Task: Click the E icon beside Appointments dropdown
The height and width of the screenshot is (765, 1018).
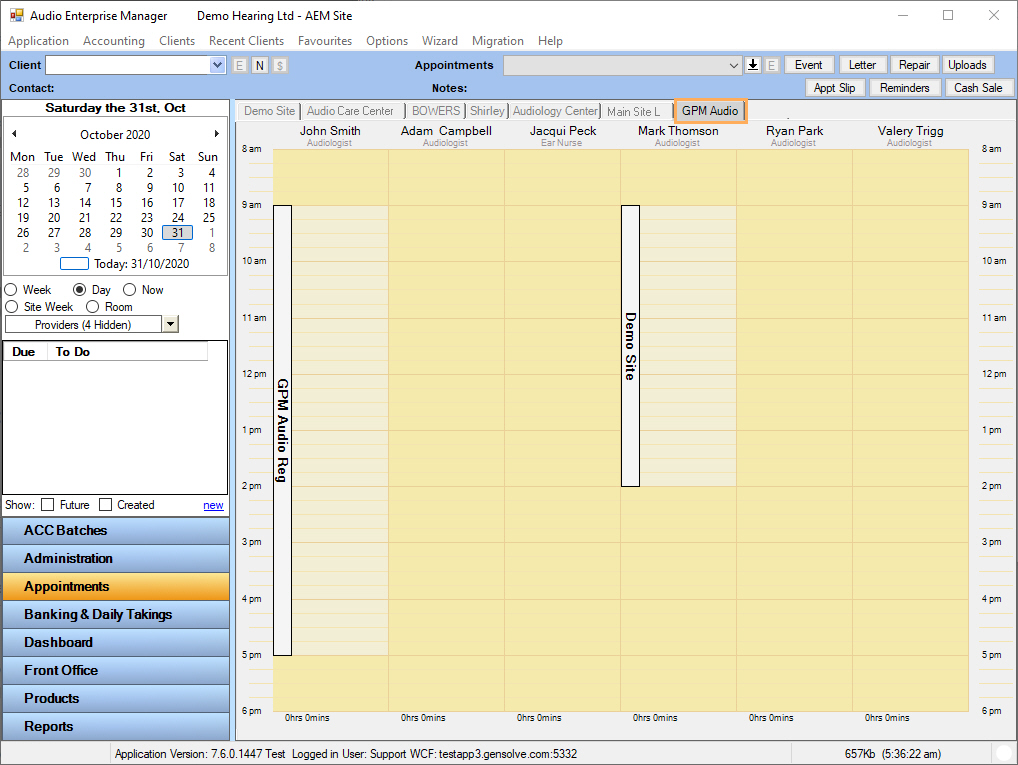Action: click(771, 65)
